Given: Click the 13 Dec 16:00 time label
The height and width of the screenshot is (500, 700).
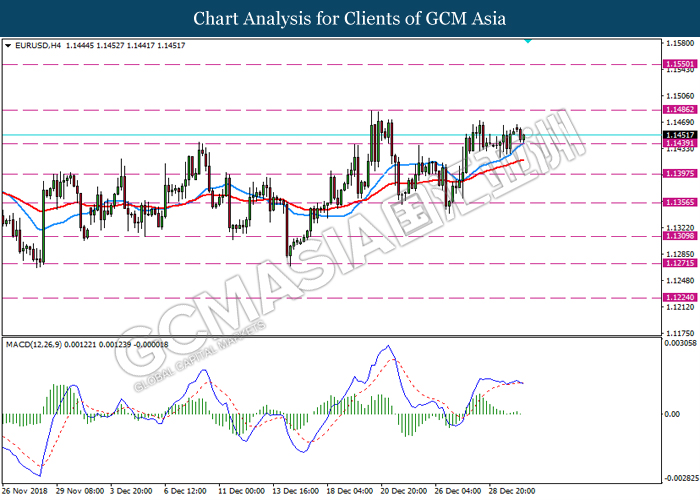Looking at the screenshot, I should 296,491.
